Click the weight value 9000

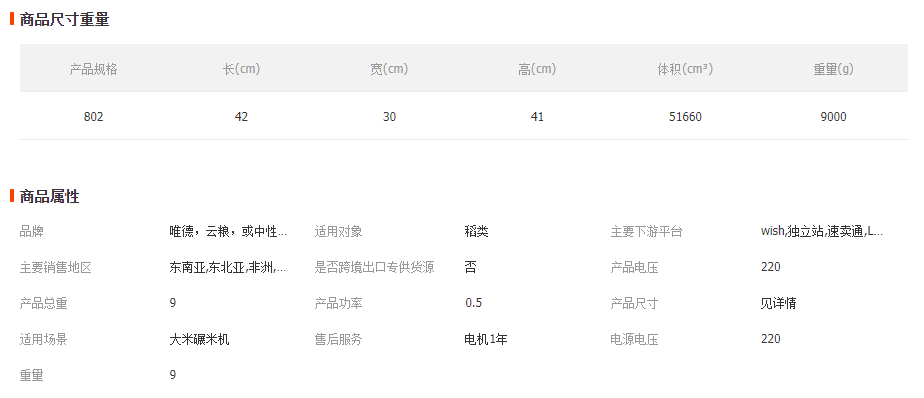pyautogui.click(x=833, y=117)
